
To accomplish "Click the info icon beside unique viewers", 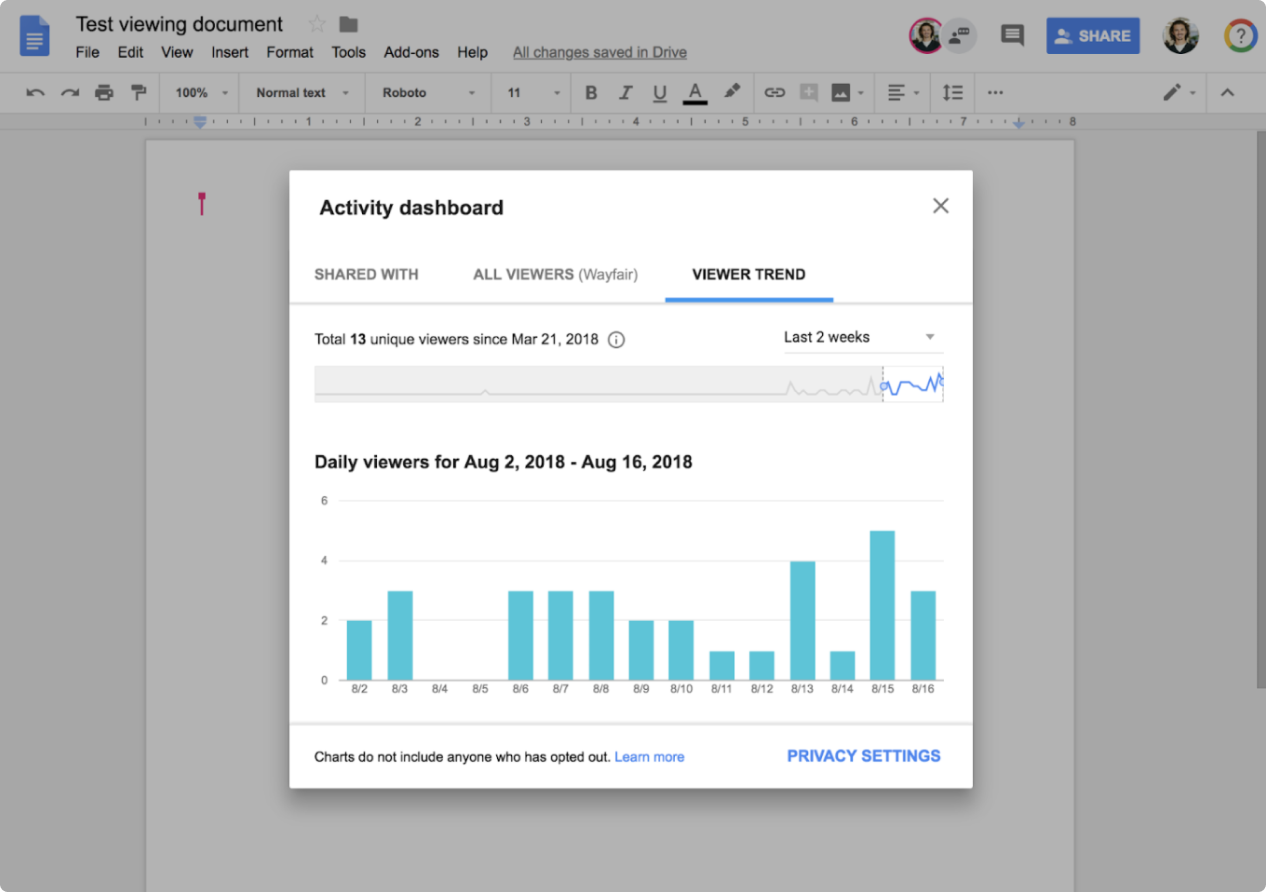I will coord(617,339).
